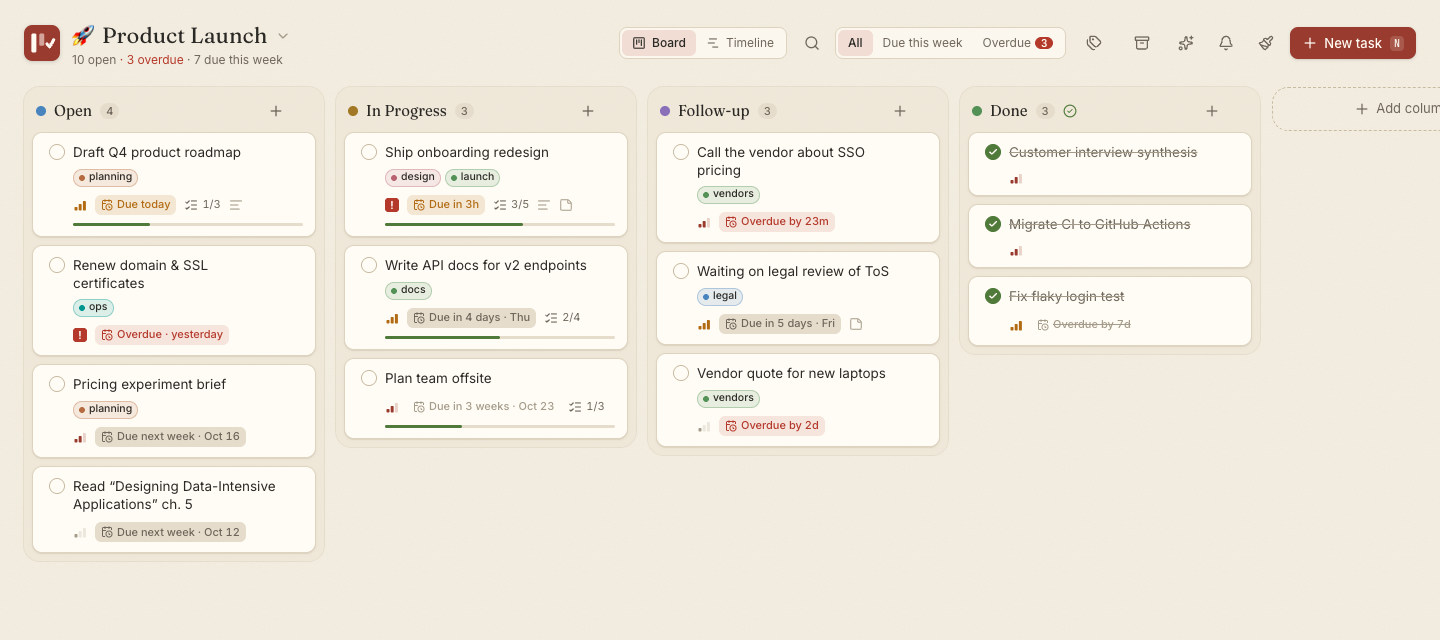The height and width of the screenshot is (640, 1440).
Task: Complete Ship onboarding redesign task
Action: [369, 152]
